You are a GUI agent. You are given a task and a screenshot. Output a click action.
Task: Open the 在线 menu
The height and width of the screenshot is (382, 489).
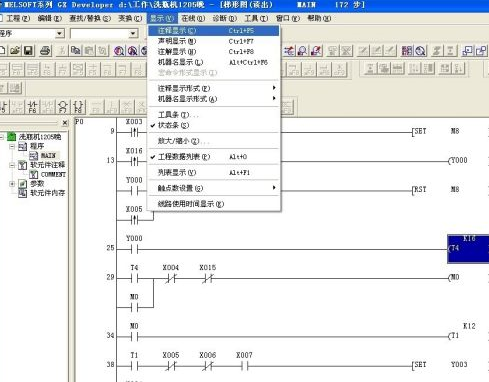pos(193,18)
